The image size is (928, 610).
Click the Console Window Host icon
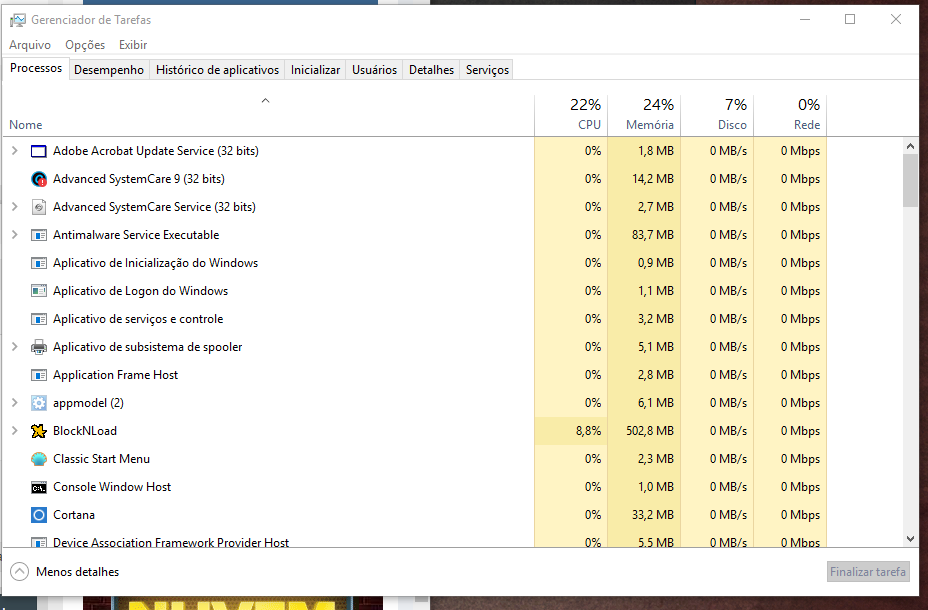38,488
